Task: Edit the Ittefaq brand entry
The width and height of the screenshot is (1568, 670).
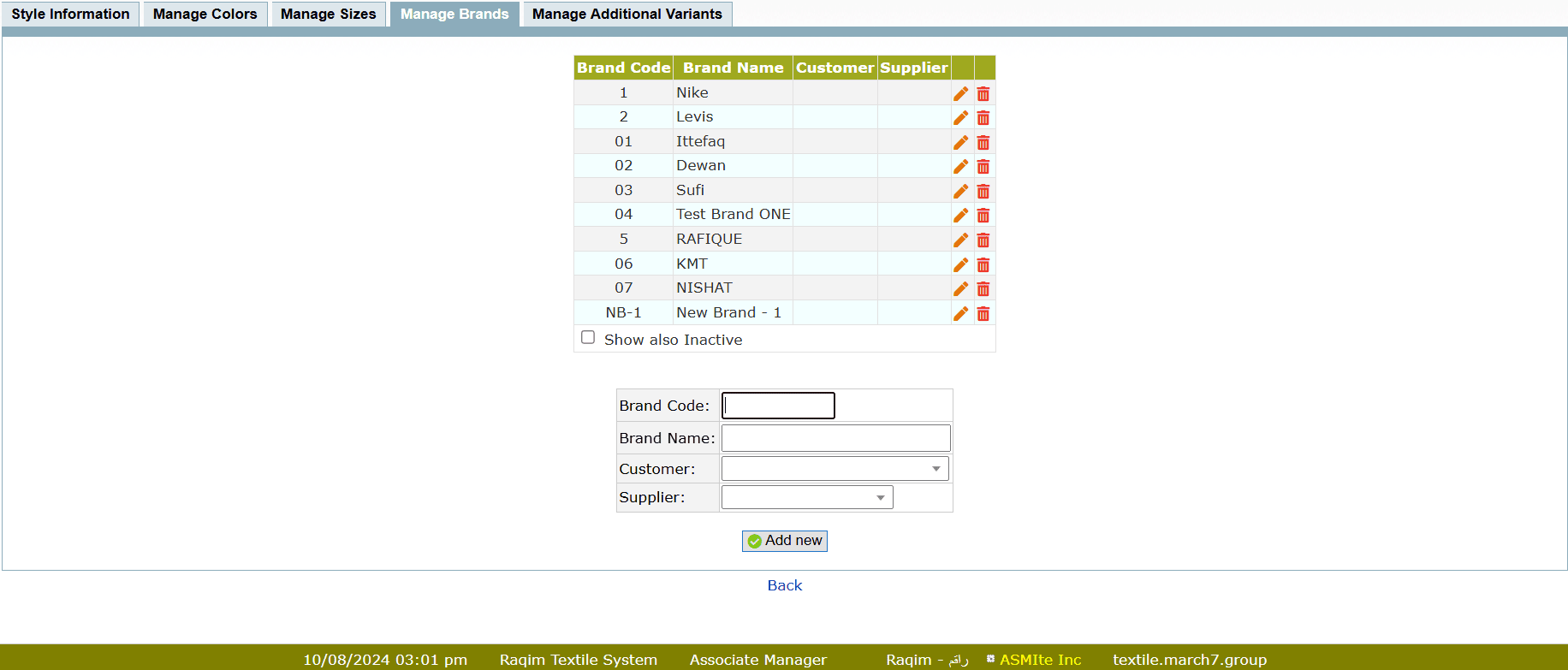Action: coord(960,142)
